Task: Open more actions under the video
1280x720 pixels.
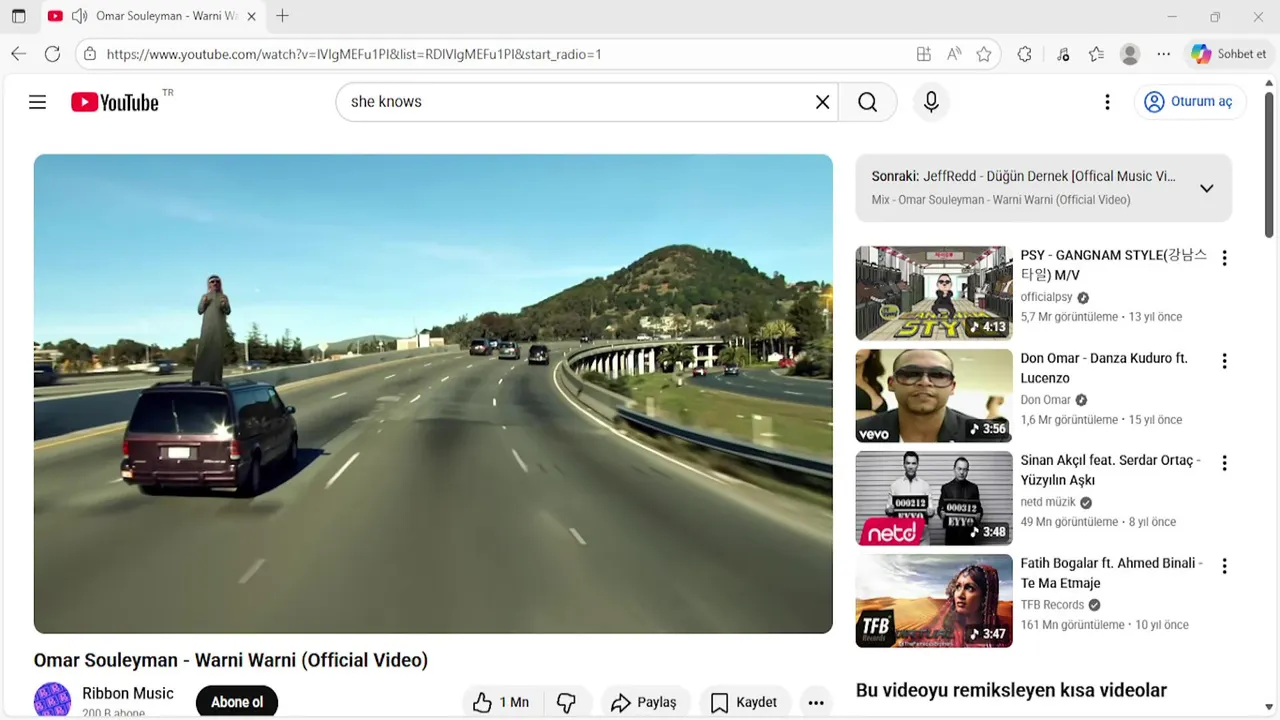Action: [x=816, y=703]
